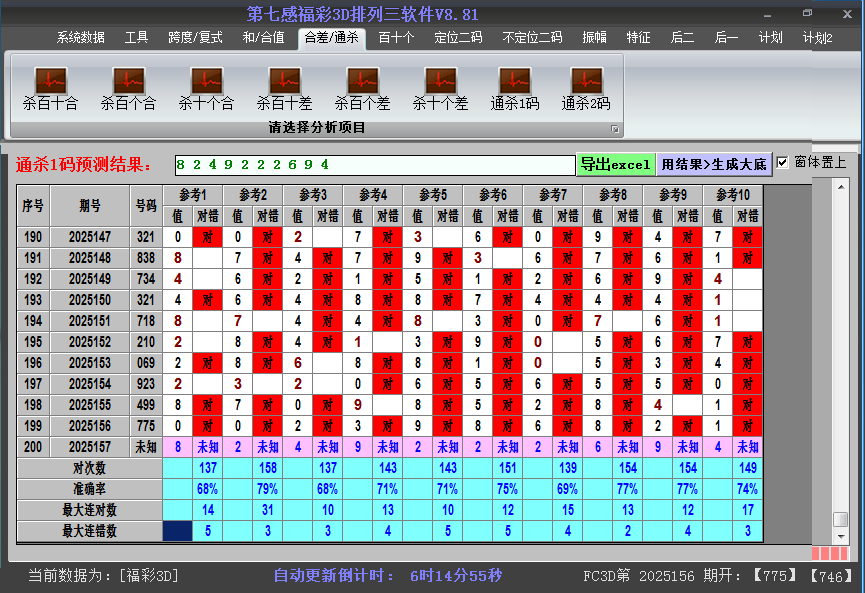Switch to the 跨度/复式 tab
Viewport: 865px width, 593px height.
(195, 38)
